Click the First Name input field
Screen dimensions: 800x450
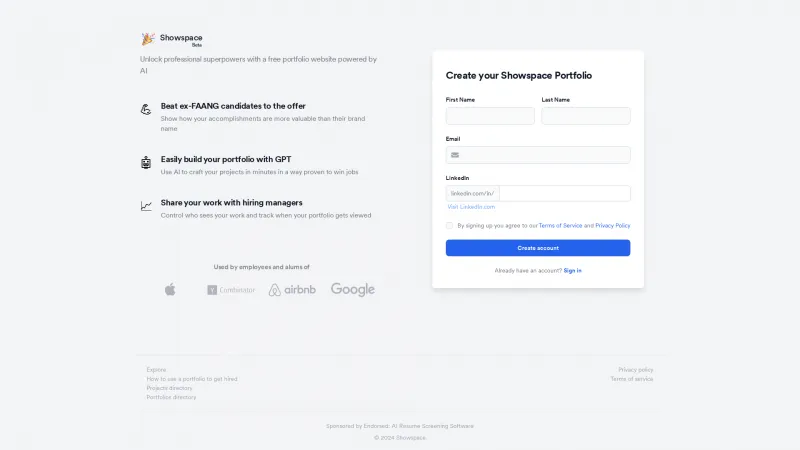click(x=490, y=116)
